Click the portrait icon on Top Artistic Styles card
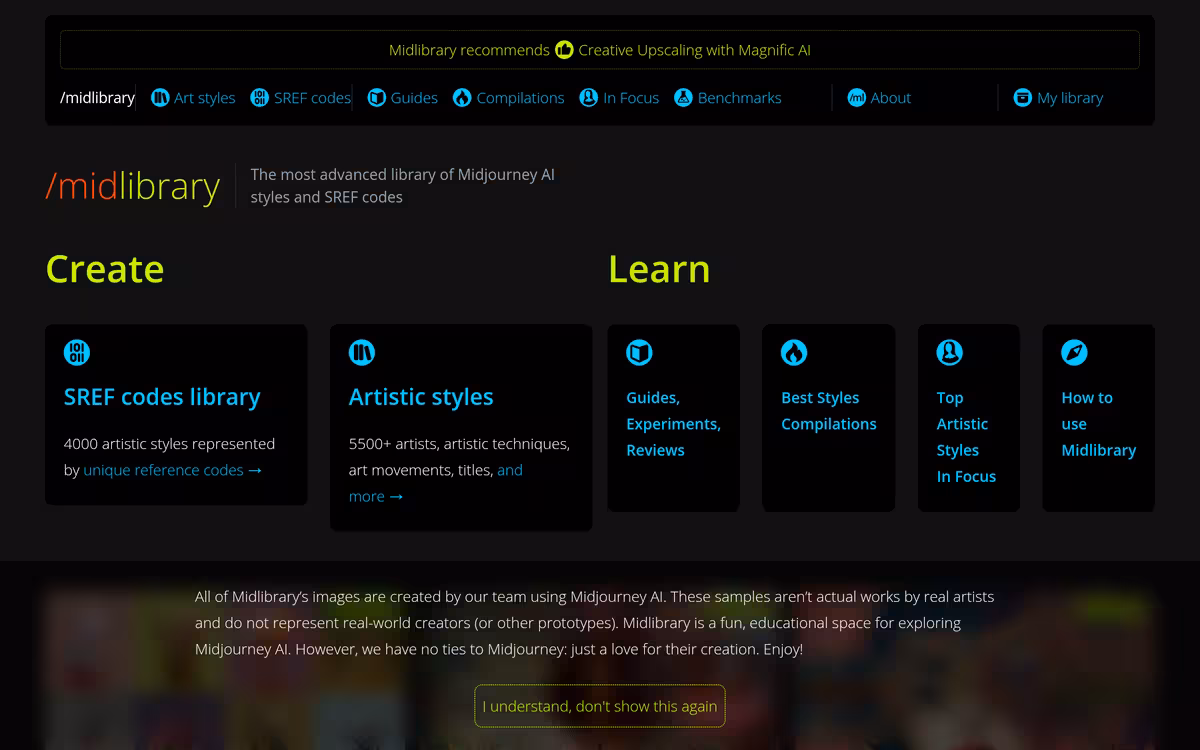Viewport: 1200px width, 750px height. 950,352
